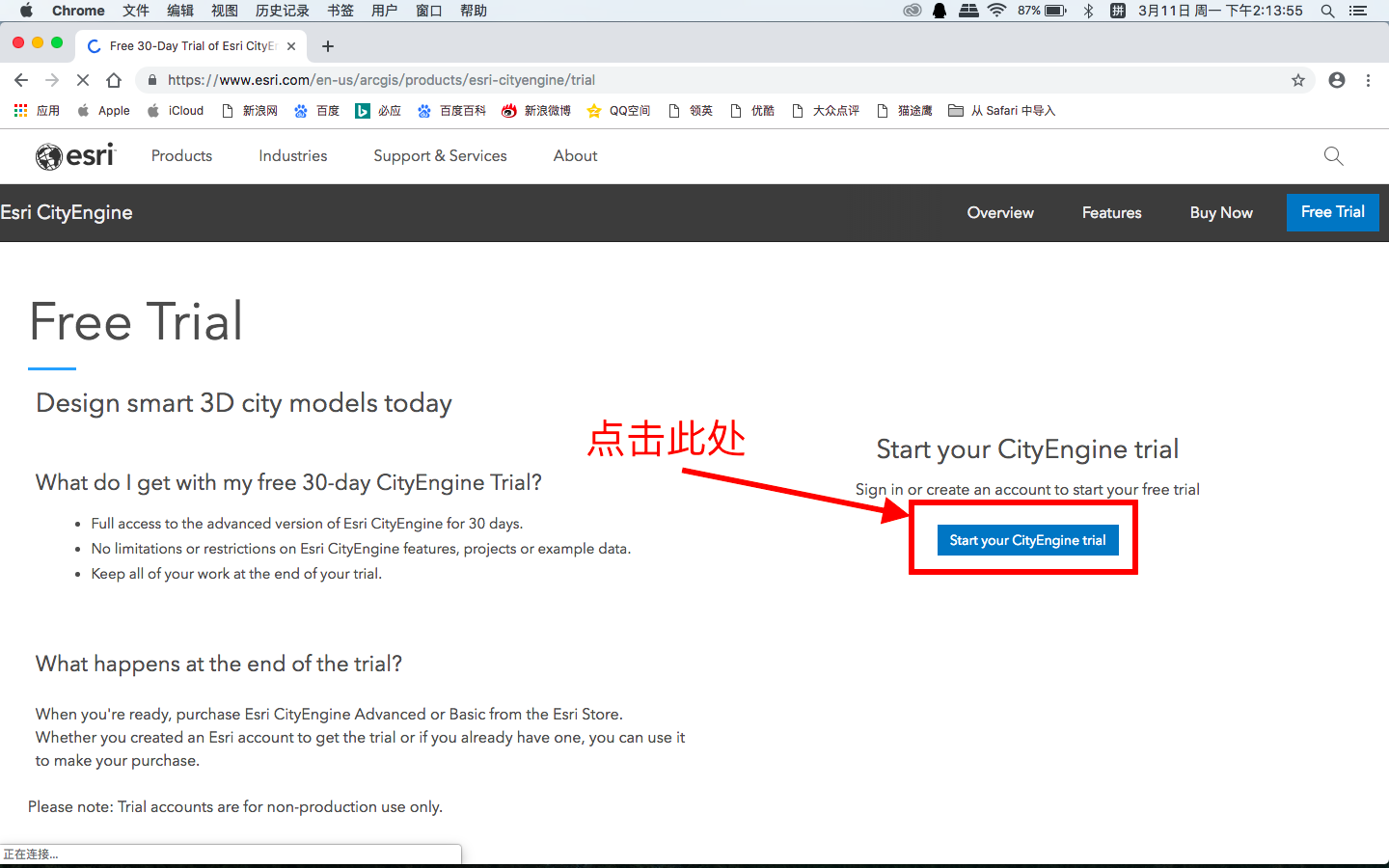
Task: Open the 用户 menu
Action: click(x=385, y=11)
